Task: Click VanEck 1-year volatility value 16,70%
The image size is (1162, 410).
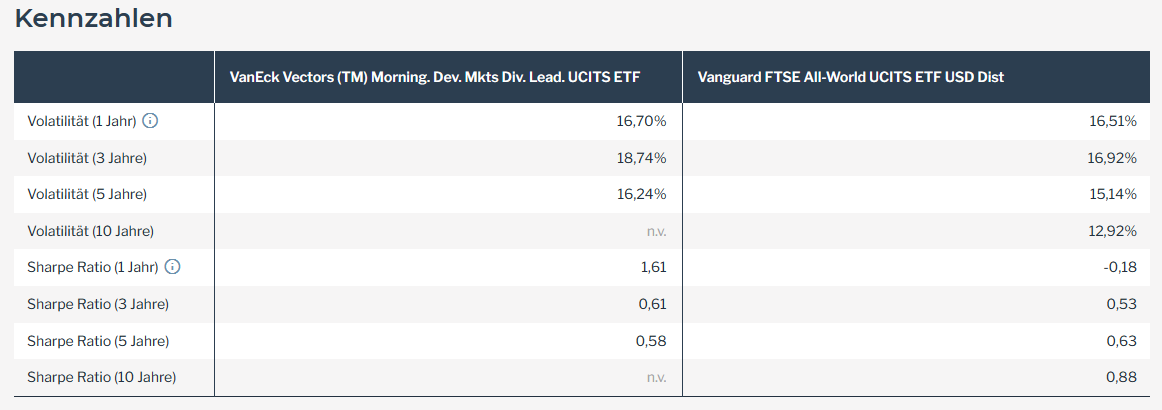Action: click(x=641, y=121)
